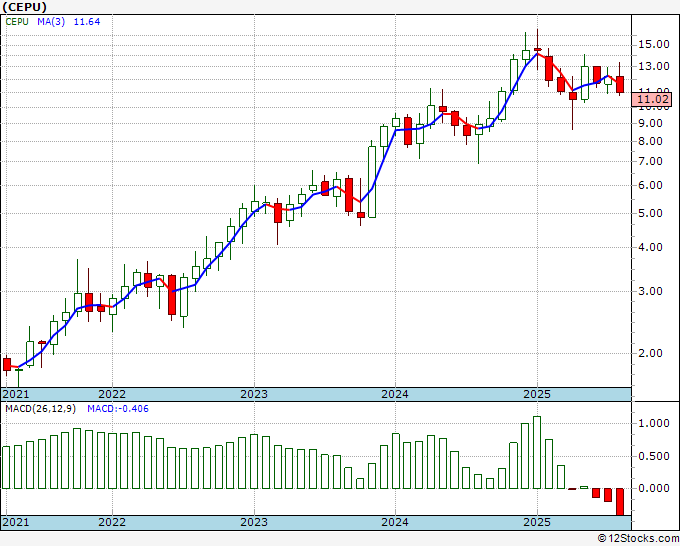Click the 9.00 price axis label

point(651,124)
